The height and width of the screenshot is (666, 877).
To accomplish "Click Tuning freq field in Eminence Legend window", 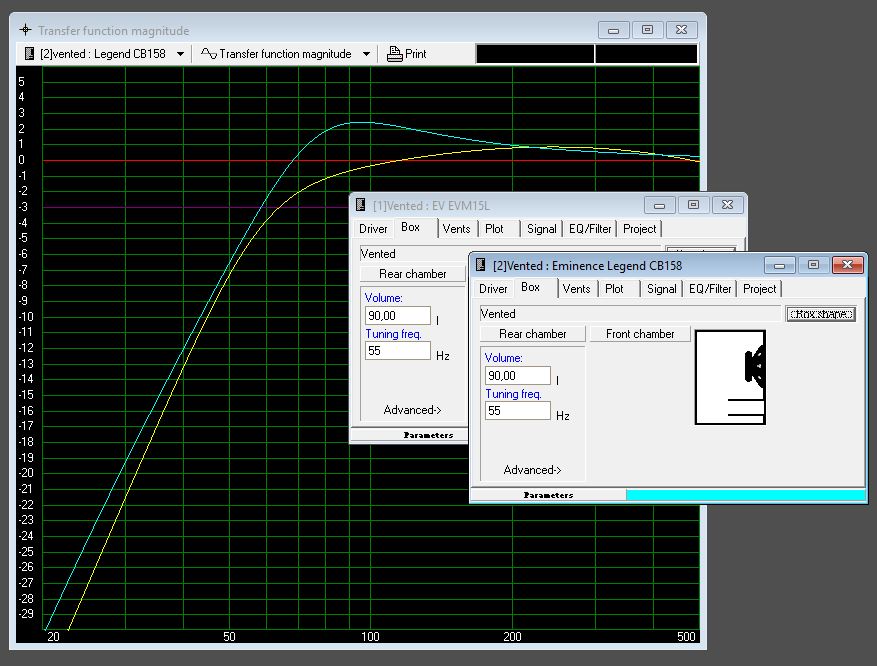I will click(x=517, y=410).
